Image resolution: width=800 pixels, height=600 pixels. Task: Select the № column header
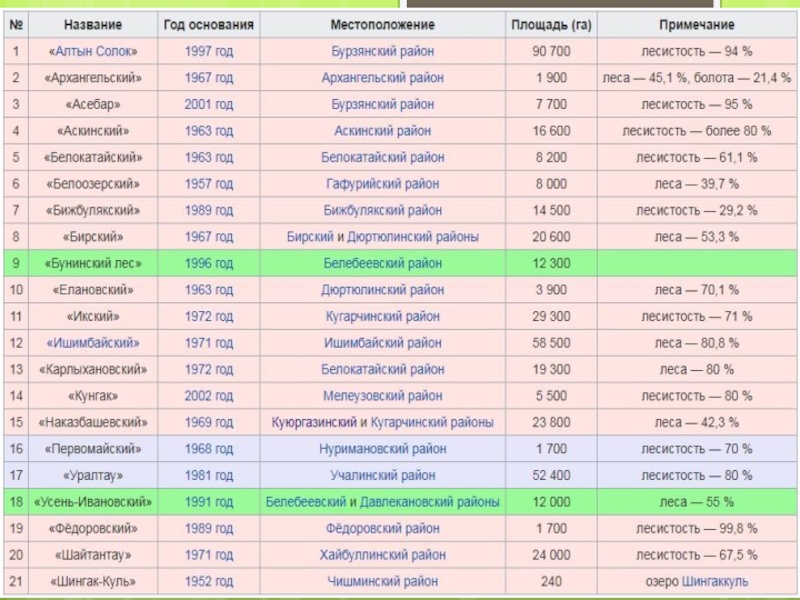click(x=16, y=24)
